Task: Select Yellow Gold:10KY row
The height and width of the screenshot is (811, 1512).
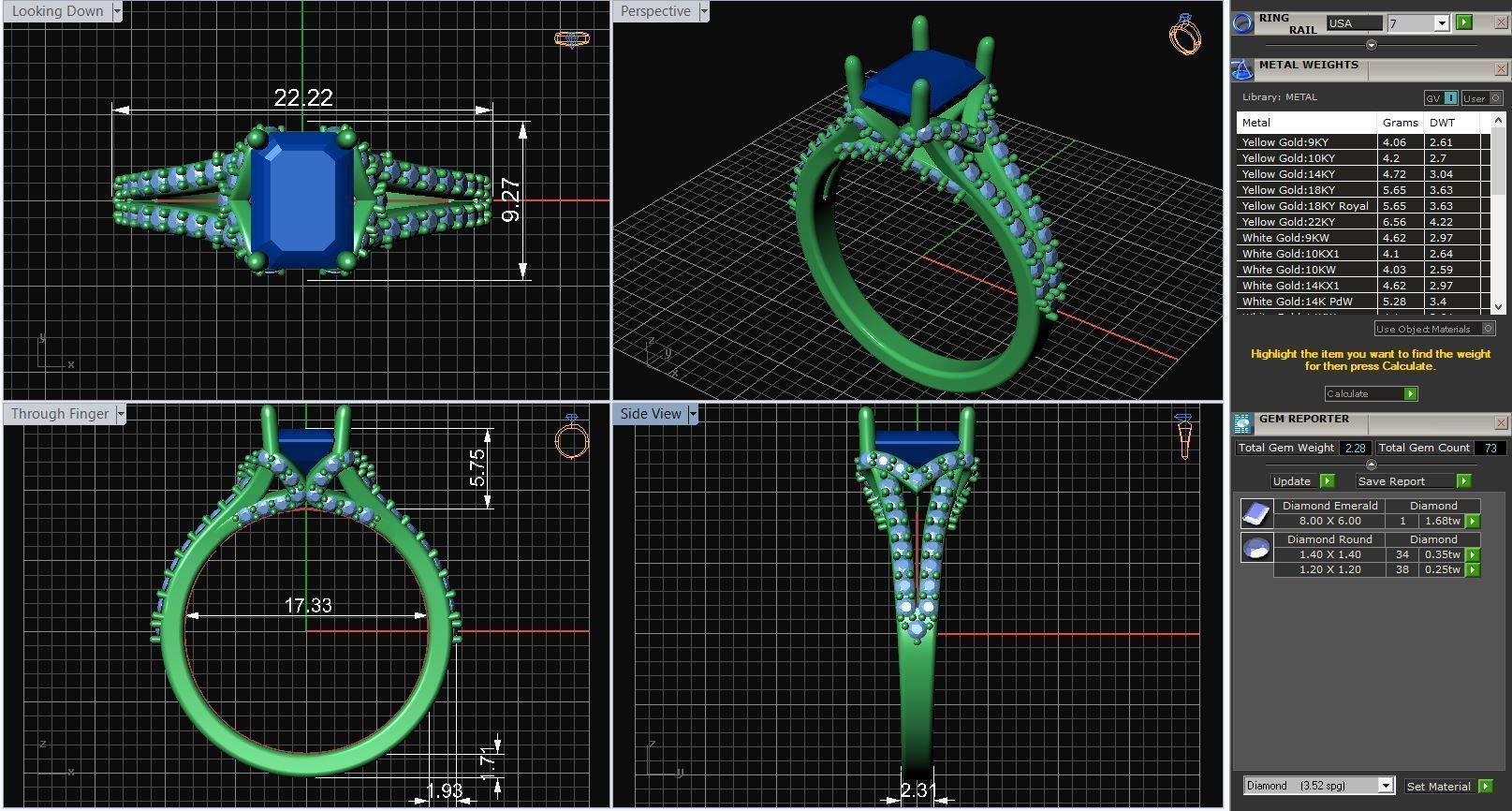Action: point(1364,158)
